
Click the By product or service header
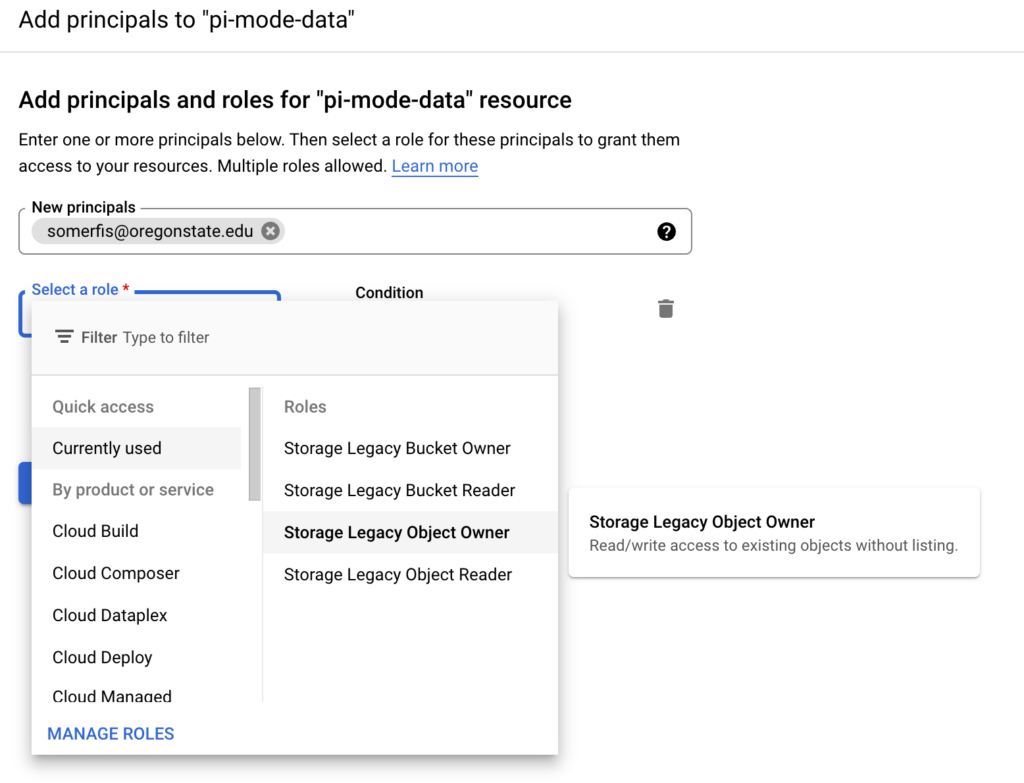pyautogui.click(x=133, y=489)
